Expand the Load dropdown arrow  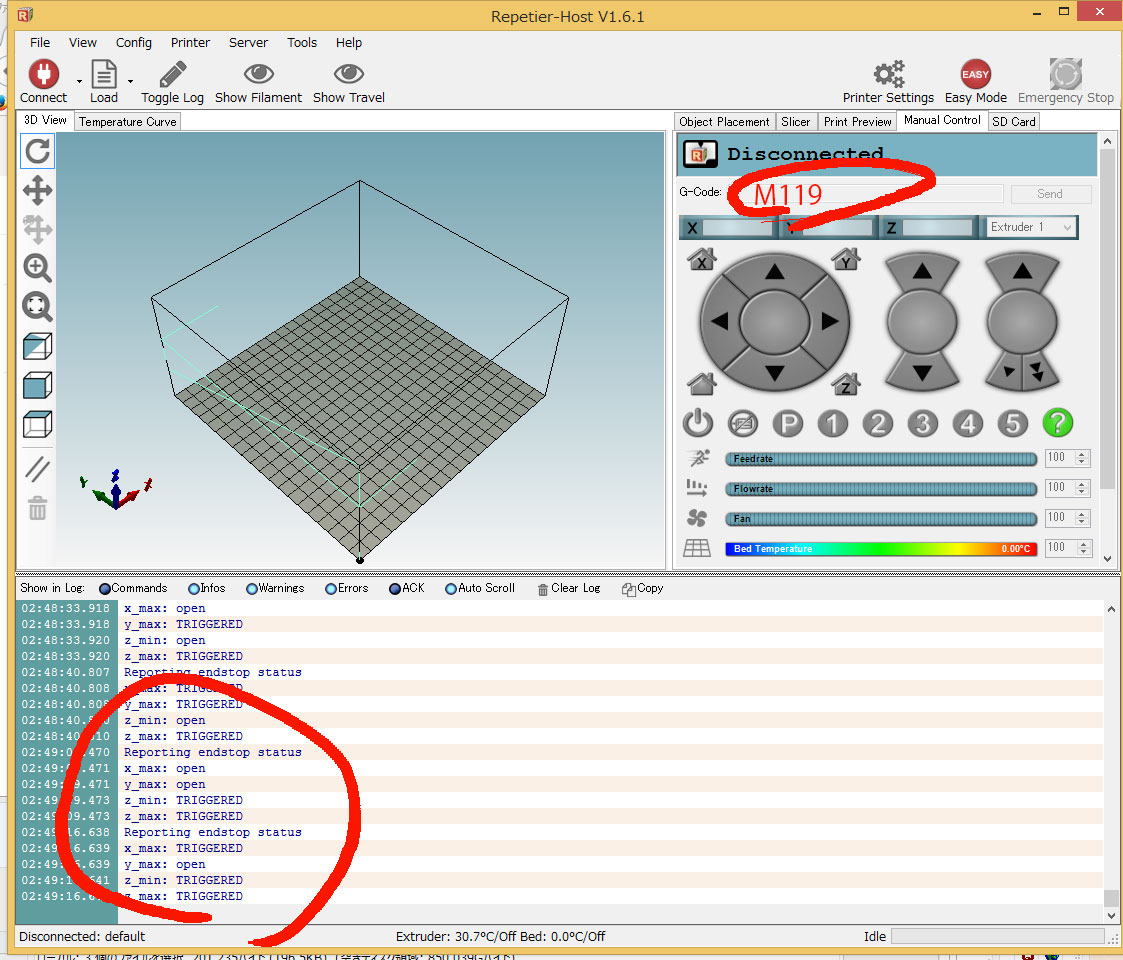pyautogui.click(x=130, y=82)
